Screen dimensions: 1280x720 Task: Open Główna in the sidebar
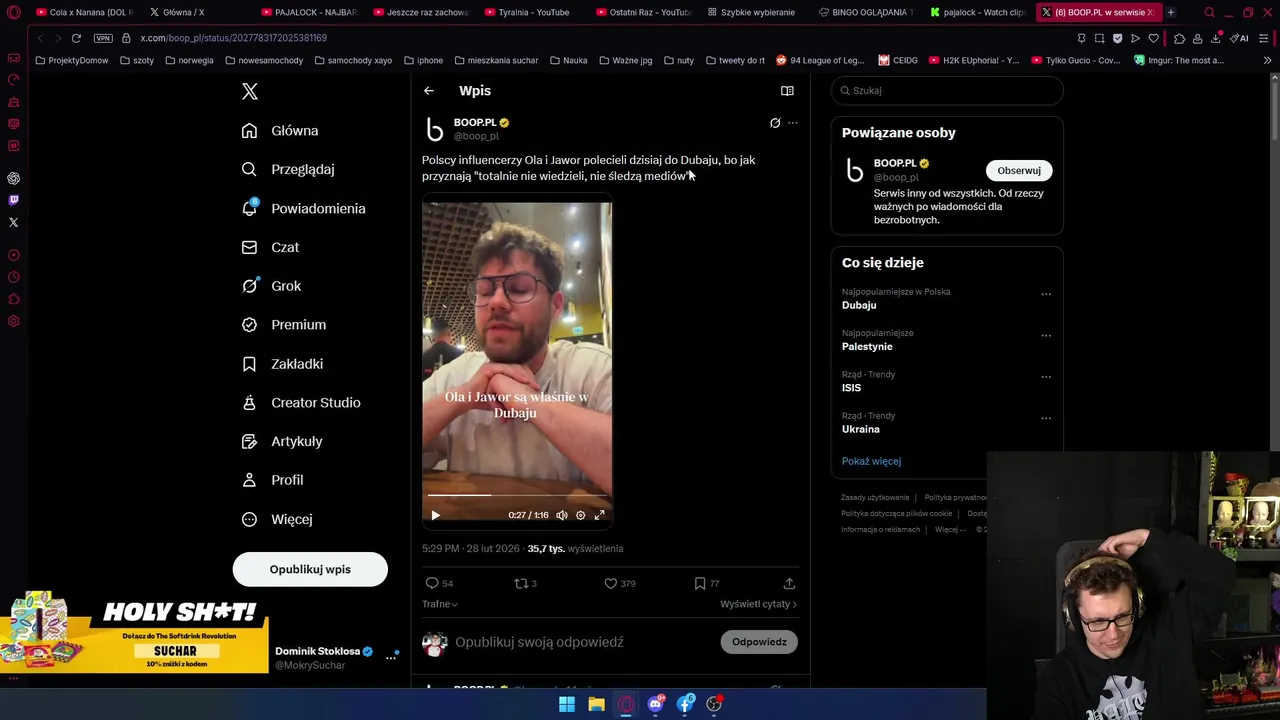click(x=280, y=131)
